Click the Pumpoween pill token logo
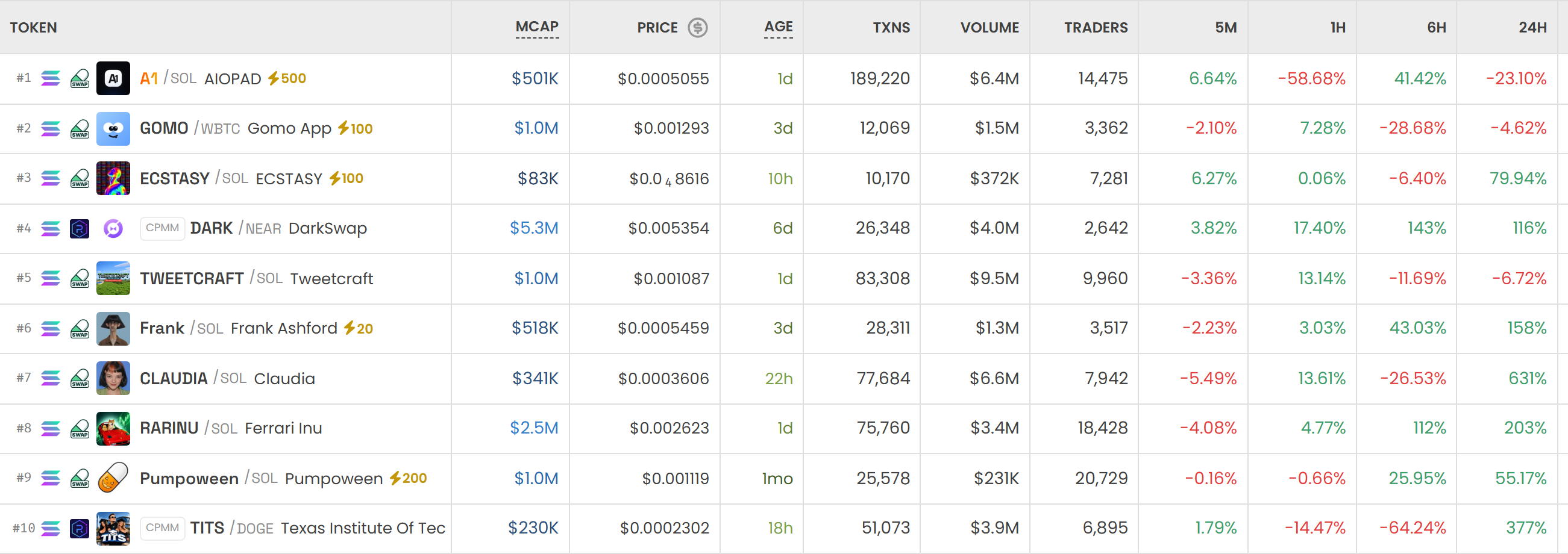The image size is (1568, 554). pyautogui.click(x=113, y=478)
